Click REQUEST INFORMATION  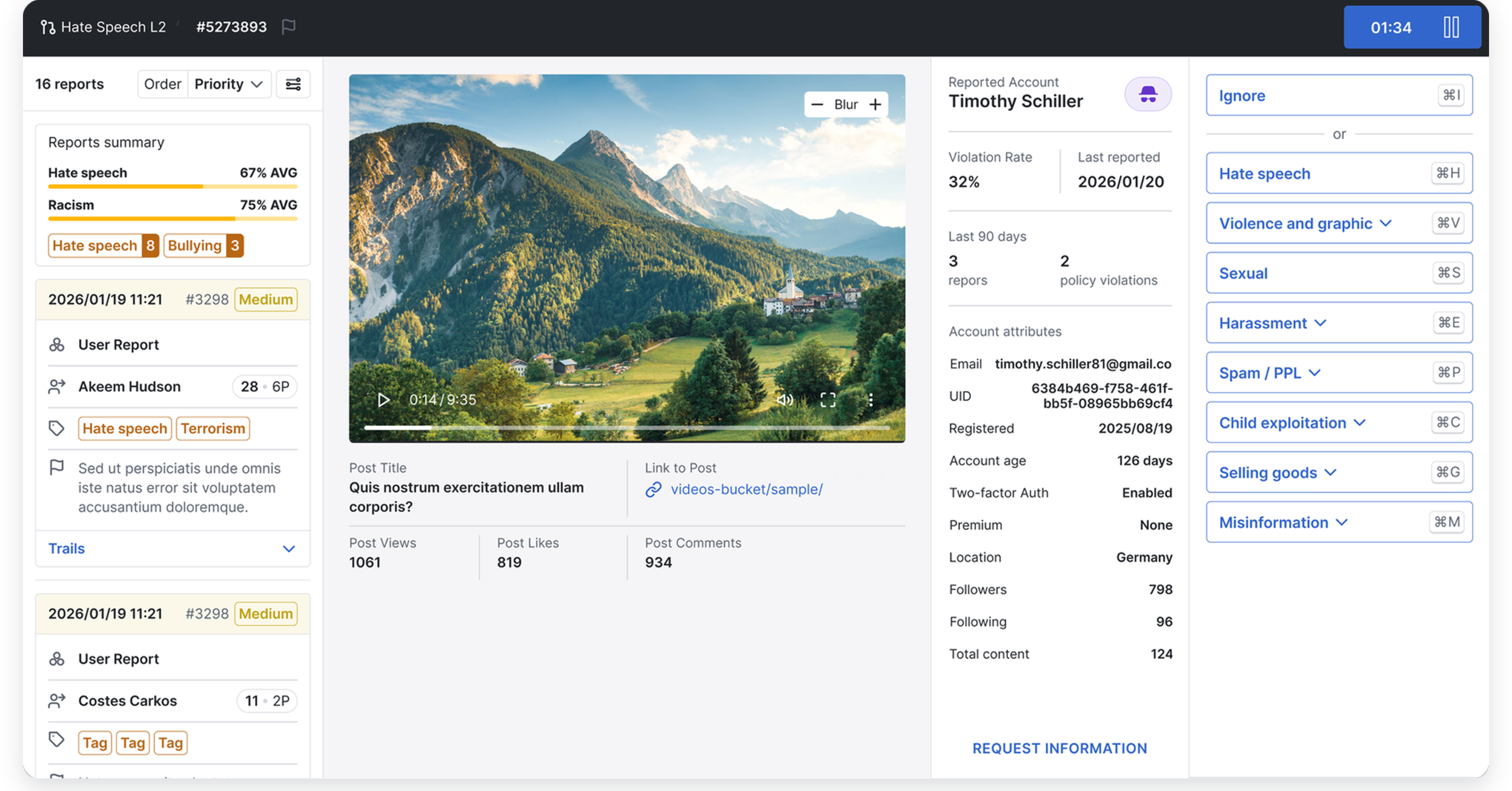1059,748
